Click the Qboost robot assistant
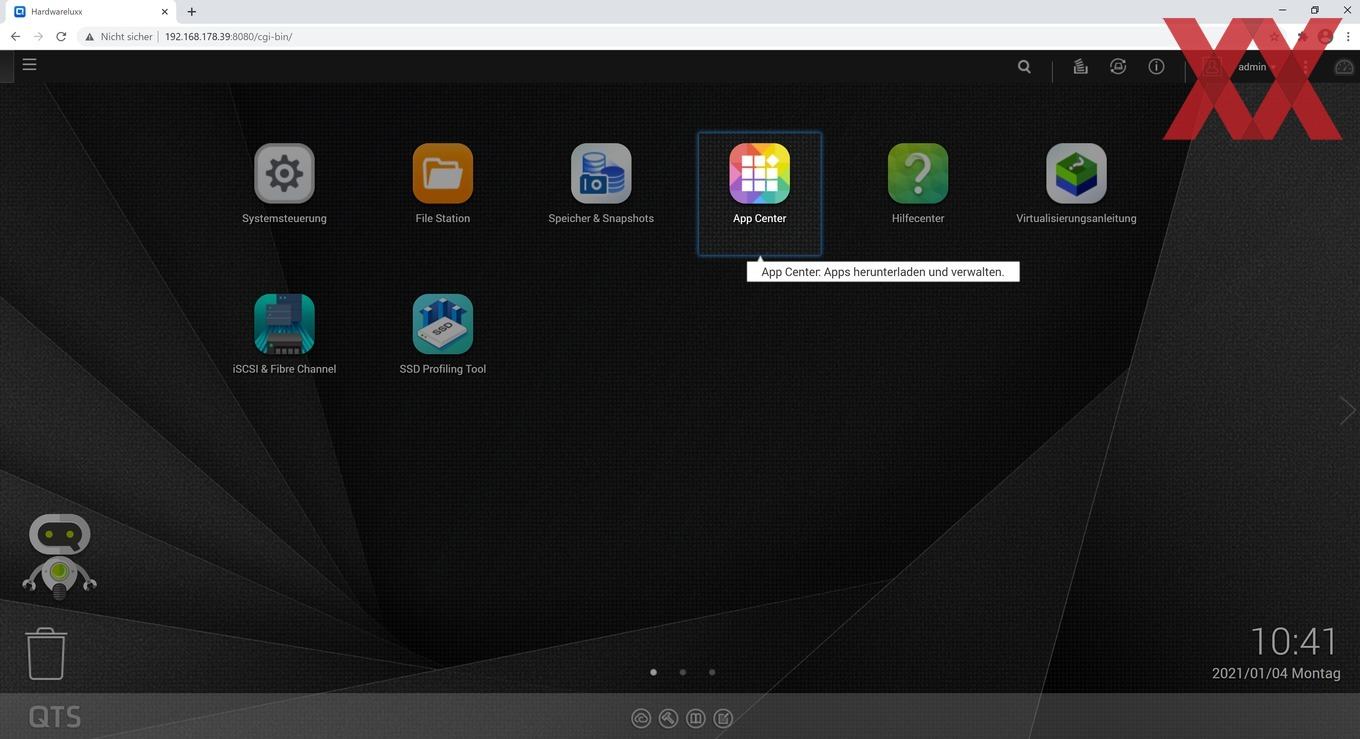 click(60, 556)
